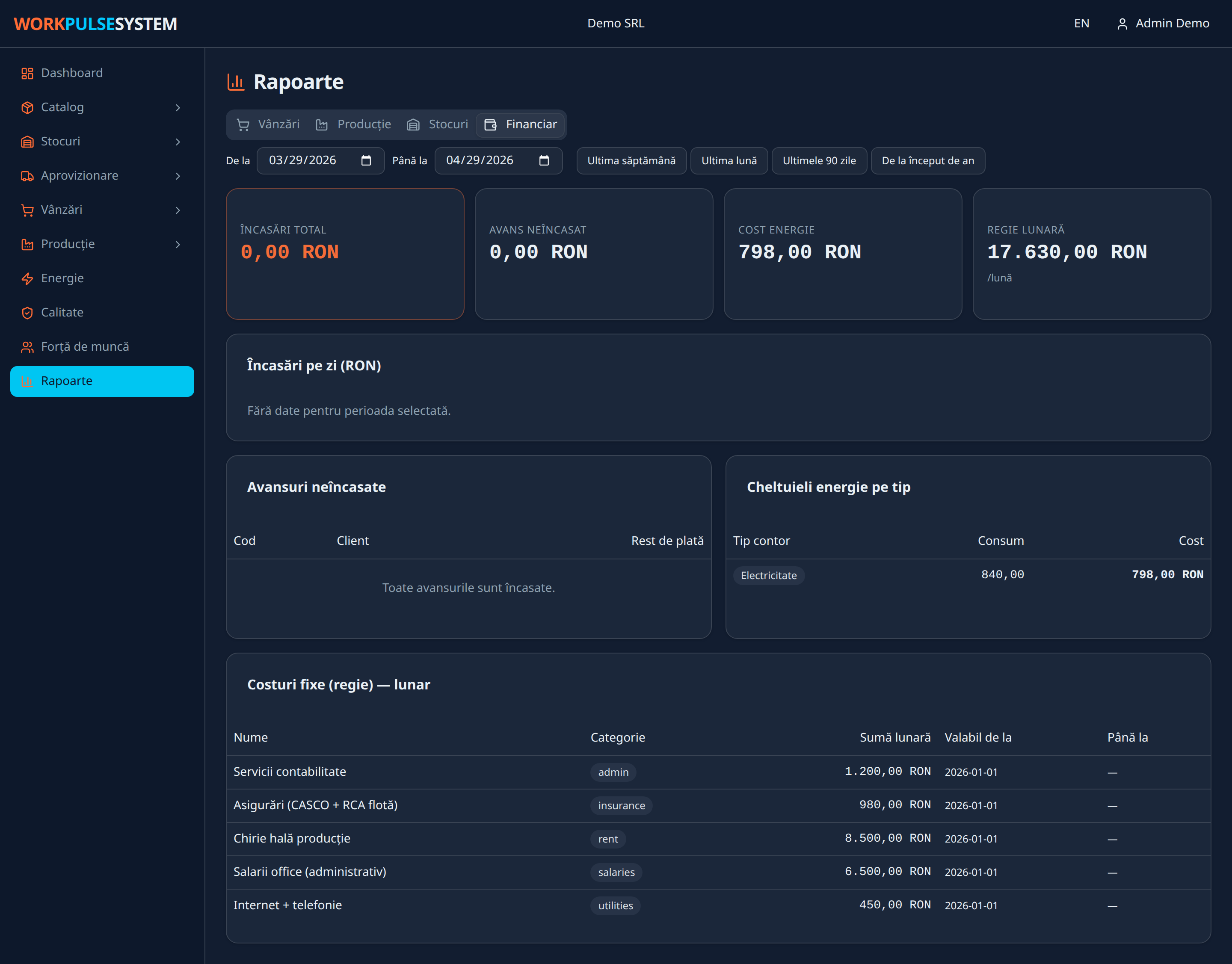
Task: Expand the Producție submenu chevron
Action: [x=178, y=244]
